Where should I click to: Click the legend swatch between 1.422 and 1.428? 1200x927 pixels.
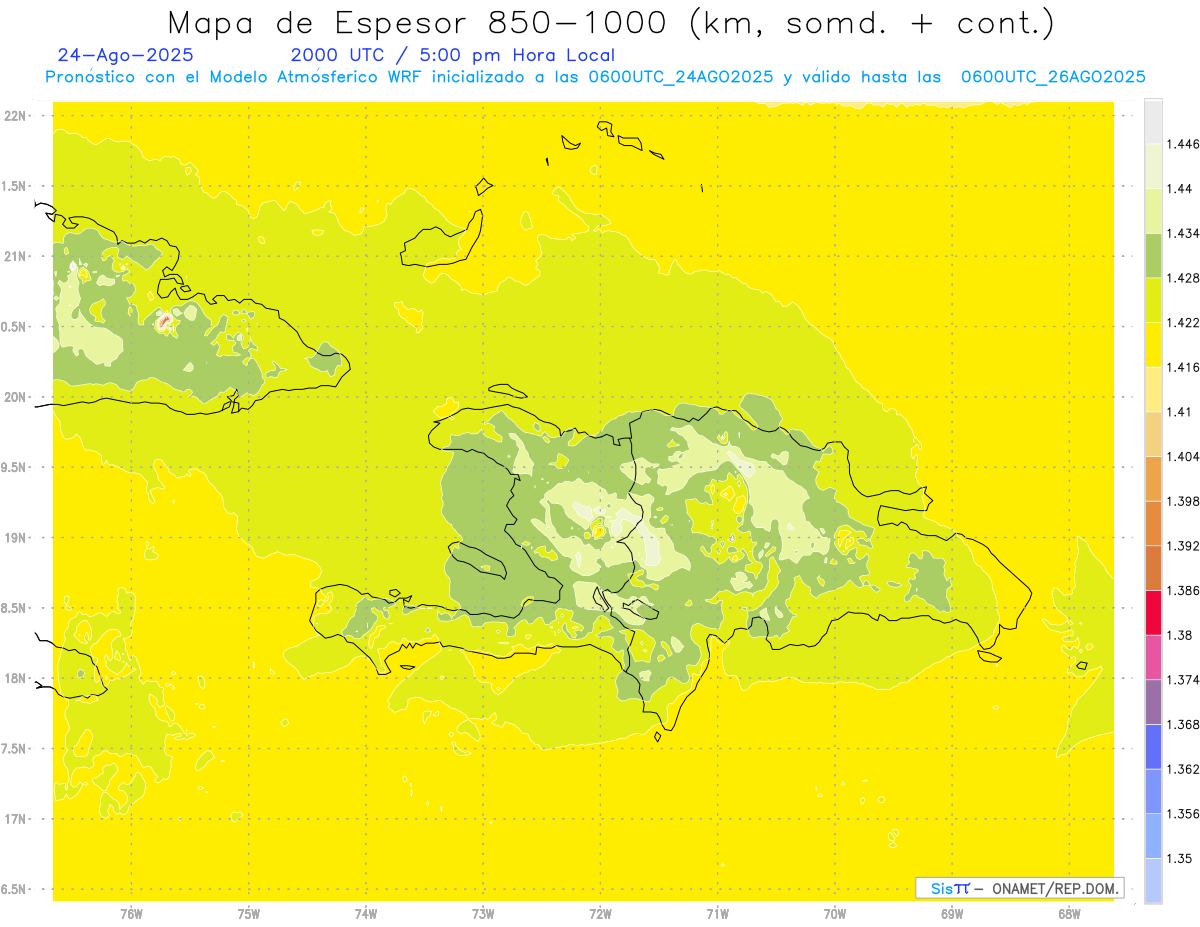coord(1153,300)
